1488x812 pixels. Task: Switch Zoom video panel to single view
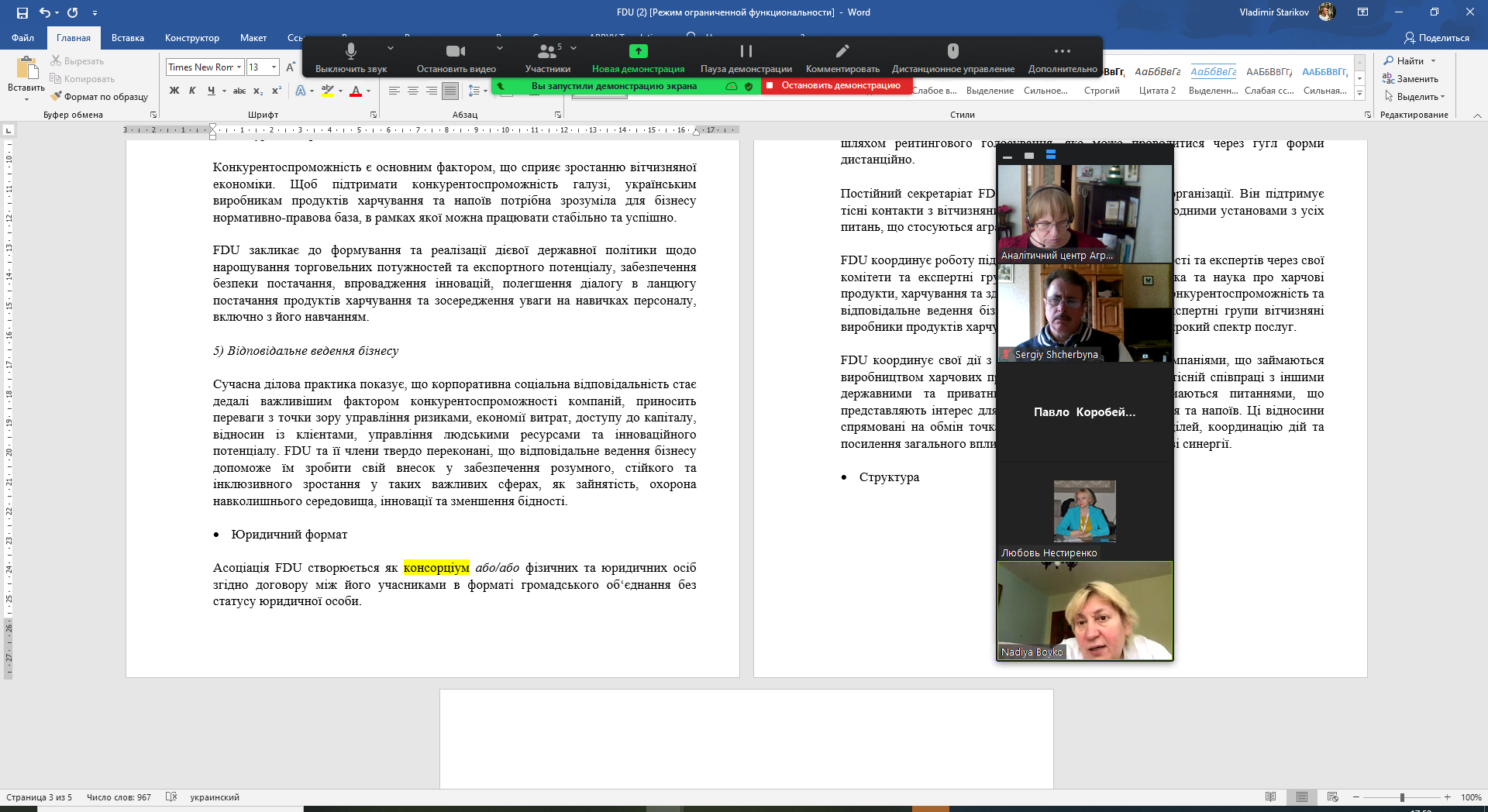coord(1029,156)
